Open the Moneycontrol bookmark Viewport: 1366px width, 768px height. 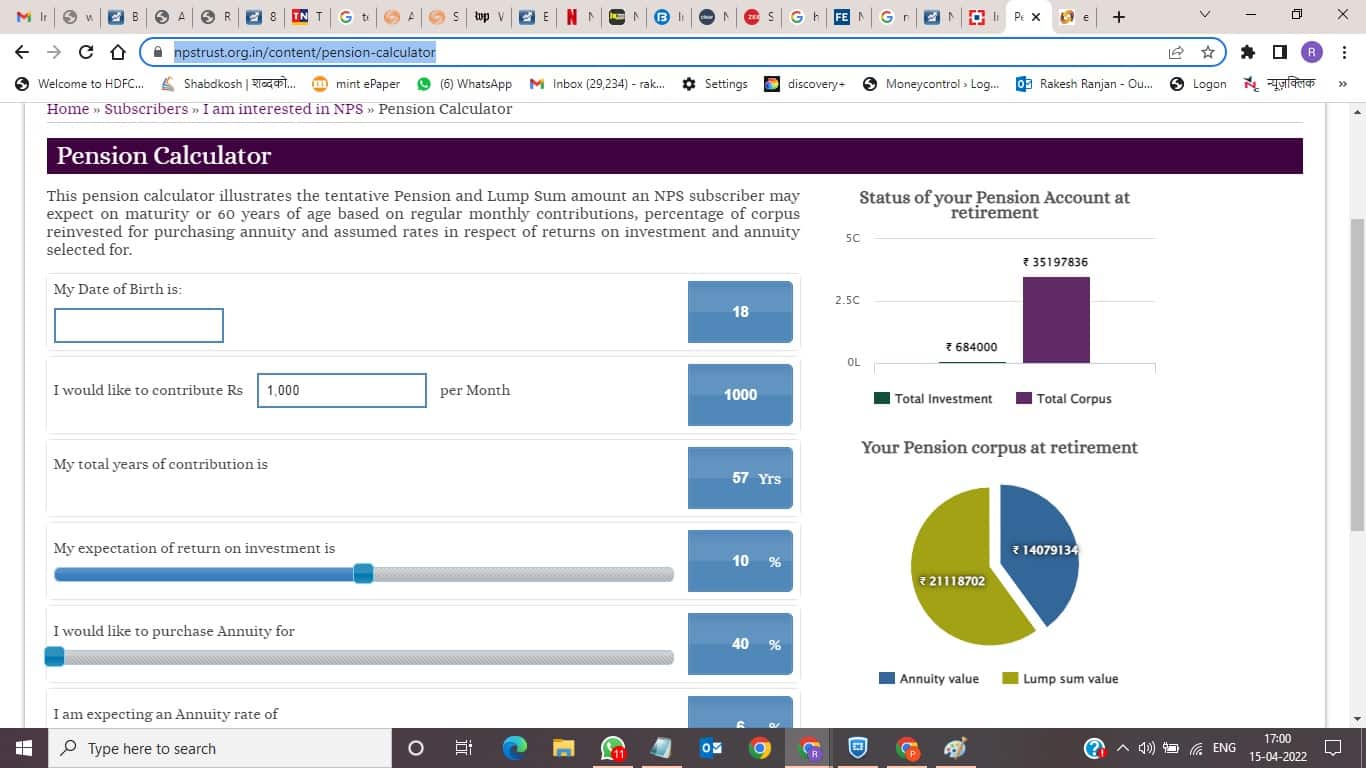[930, 84]
